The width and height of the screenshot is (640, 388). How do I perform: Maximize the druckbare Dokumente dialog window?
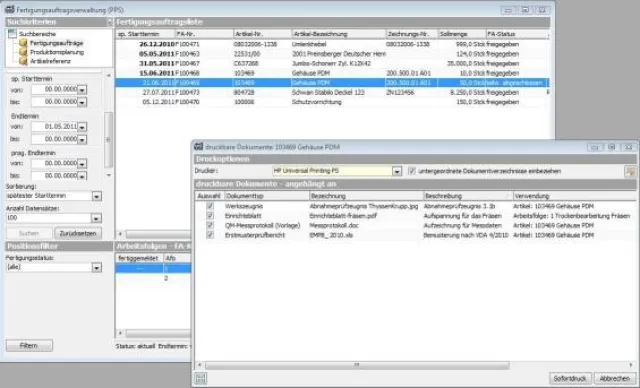coord(611,147)
